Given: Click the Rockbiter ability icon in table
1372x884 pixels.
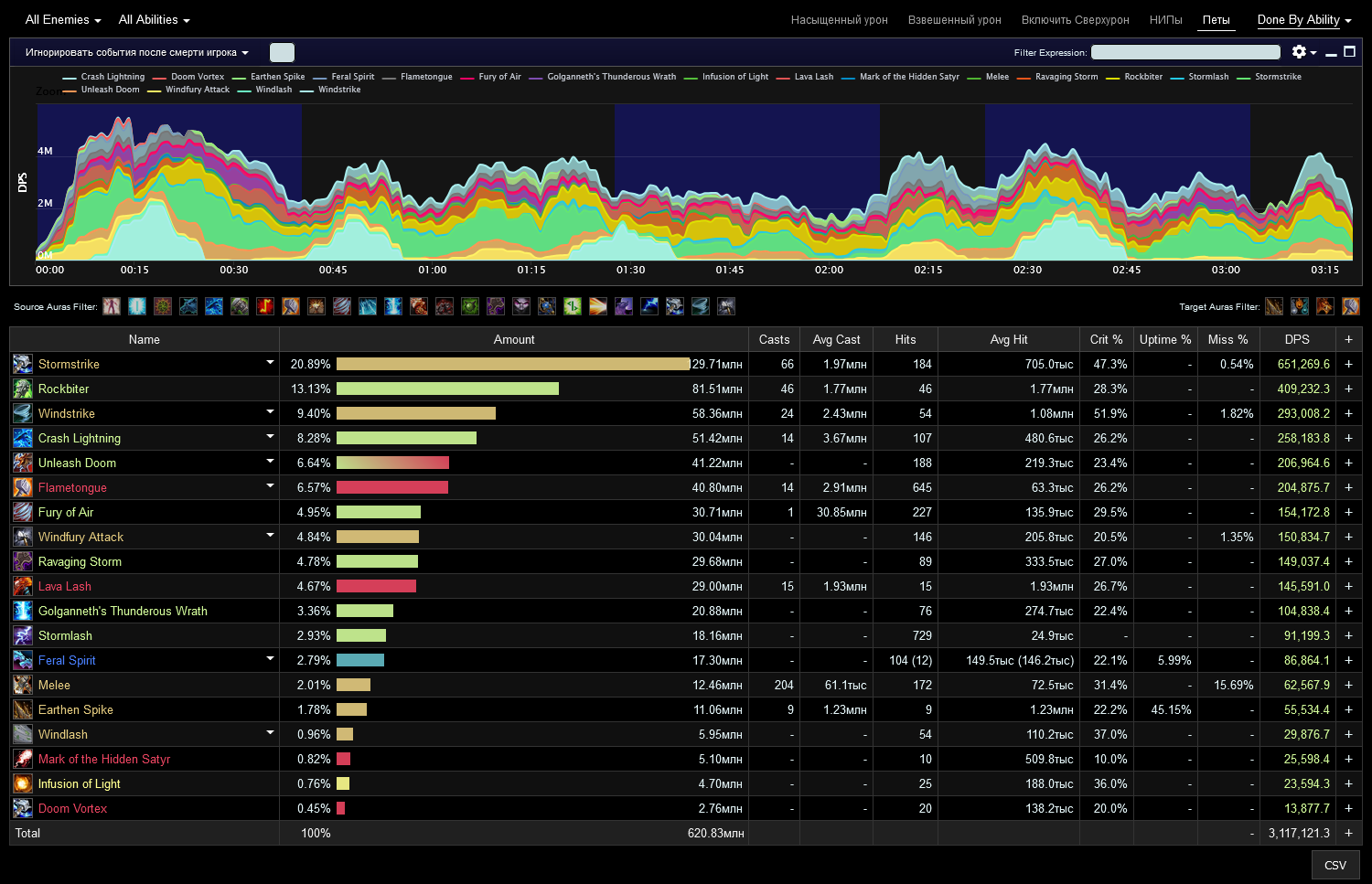Looking at the screenshot, I should tap(23, 389).
